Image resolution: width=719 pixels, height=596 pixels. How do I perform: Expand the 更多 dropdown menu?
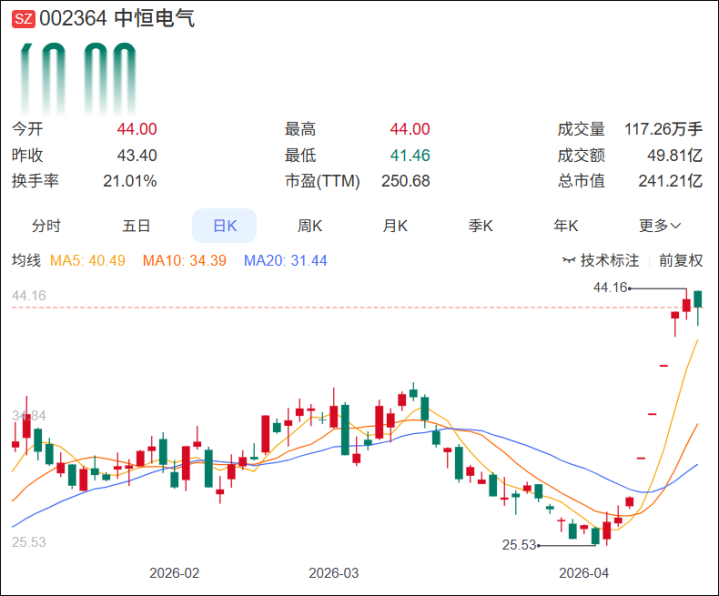coord(659,226)
